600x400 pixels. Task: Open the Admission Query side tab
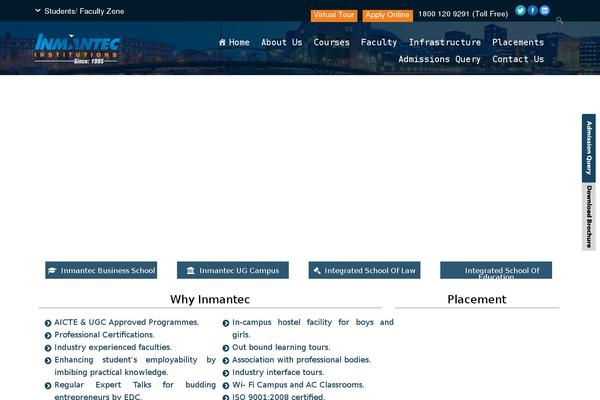(589, 148)
